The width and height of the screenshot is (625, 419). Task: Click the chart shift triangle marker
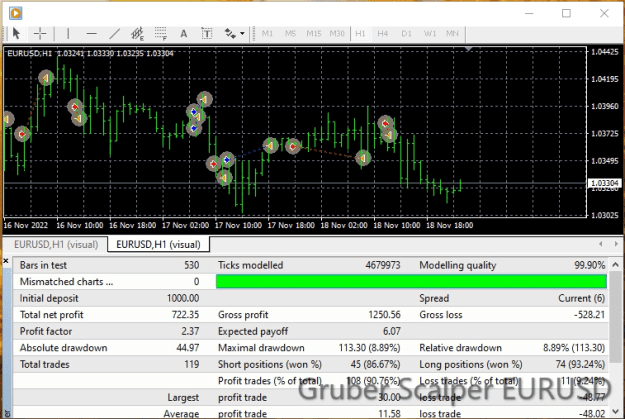pos(469,49)
